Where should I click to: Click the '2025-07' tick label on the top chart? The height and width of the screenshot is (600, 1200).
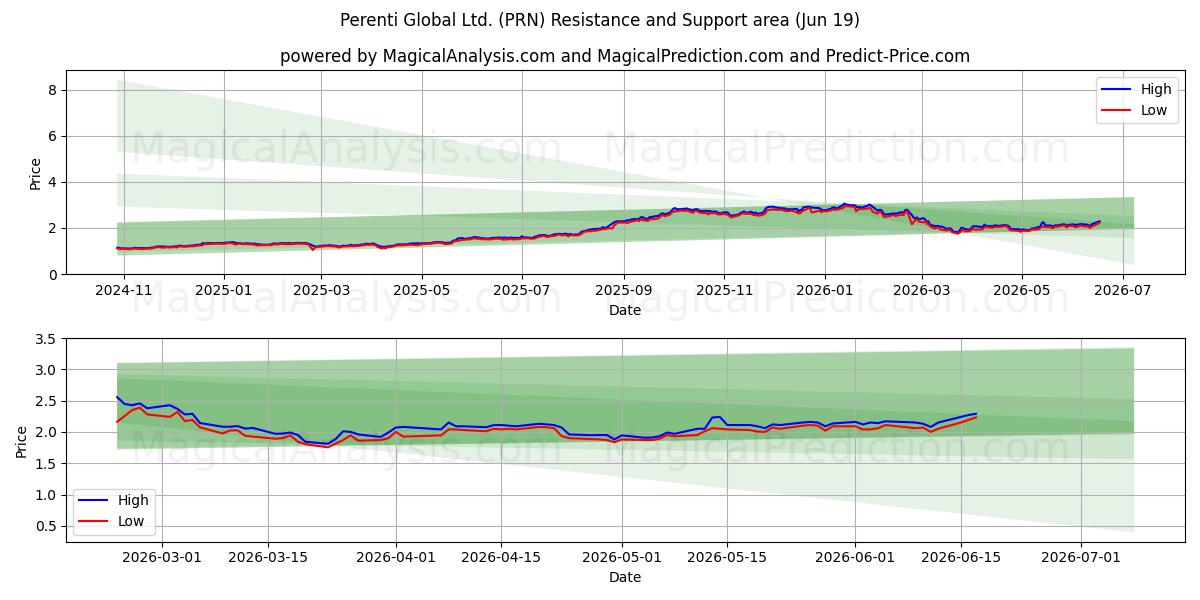click(521, 291)
